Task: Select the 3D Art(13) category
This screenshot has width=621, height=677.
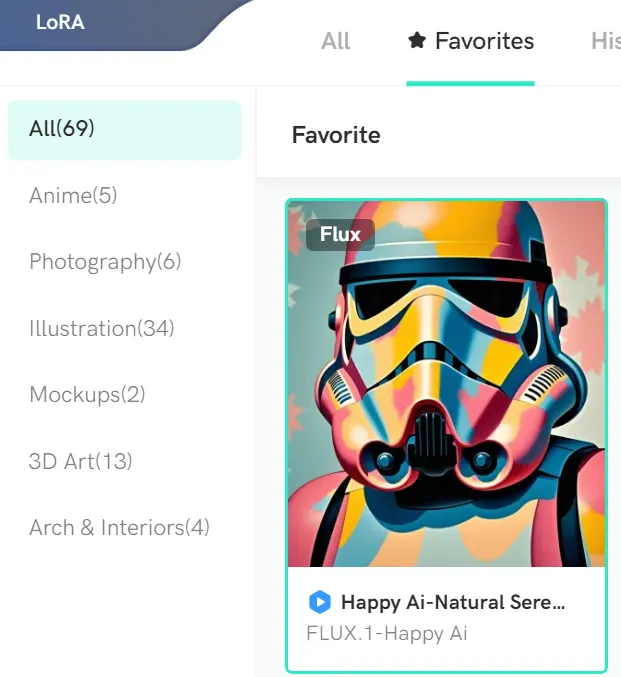Action: 80,461
